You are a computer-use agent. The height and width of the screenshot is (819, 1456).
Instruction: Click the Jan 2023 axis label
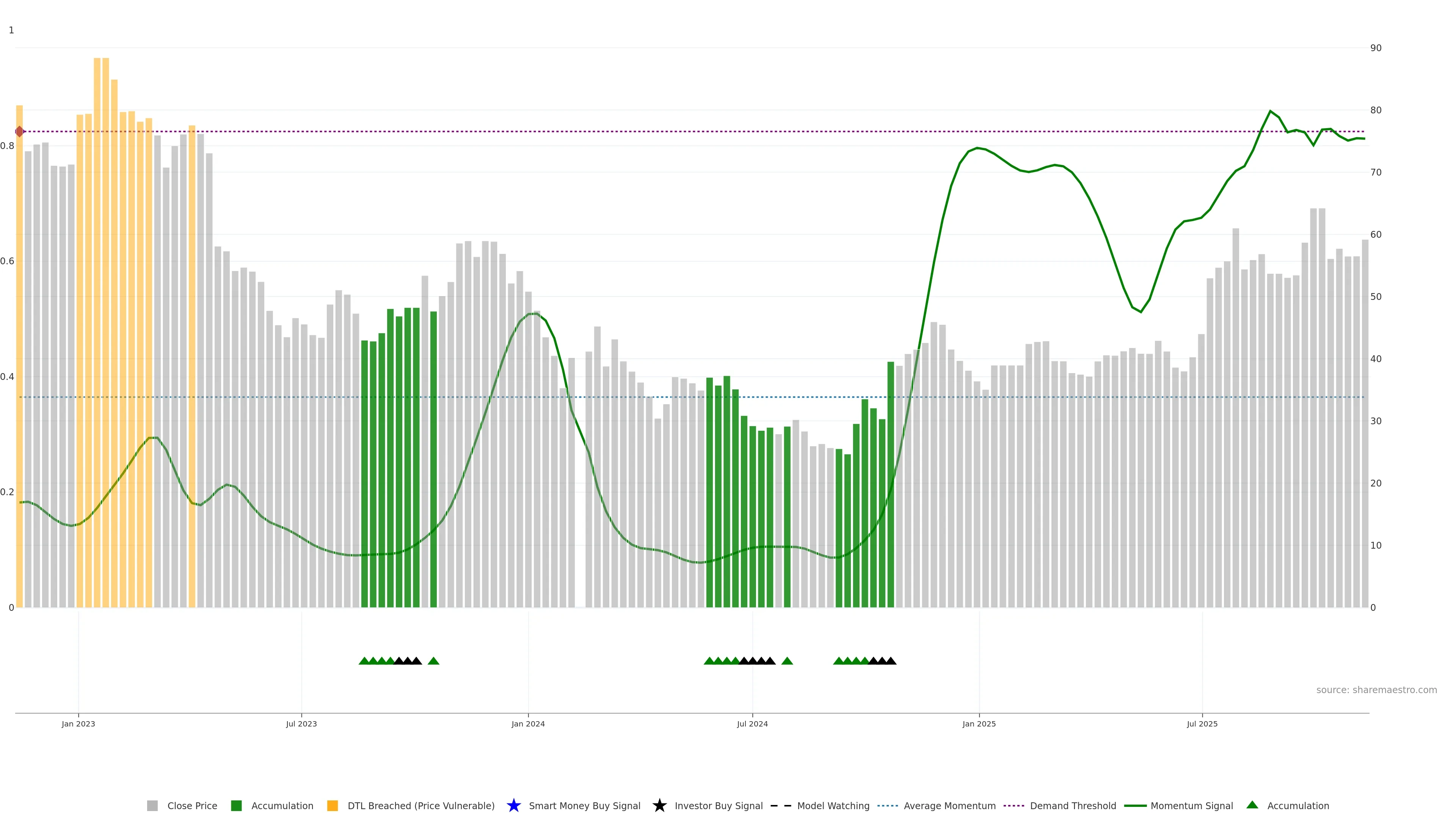point(78,723)
